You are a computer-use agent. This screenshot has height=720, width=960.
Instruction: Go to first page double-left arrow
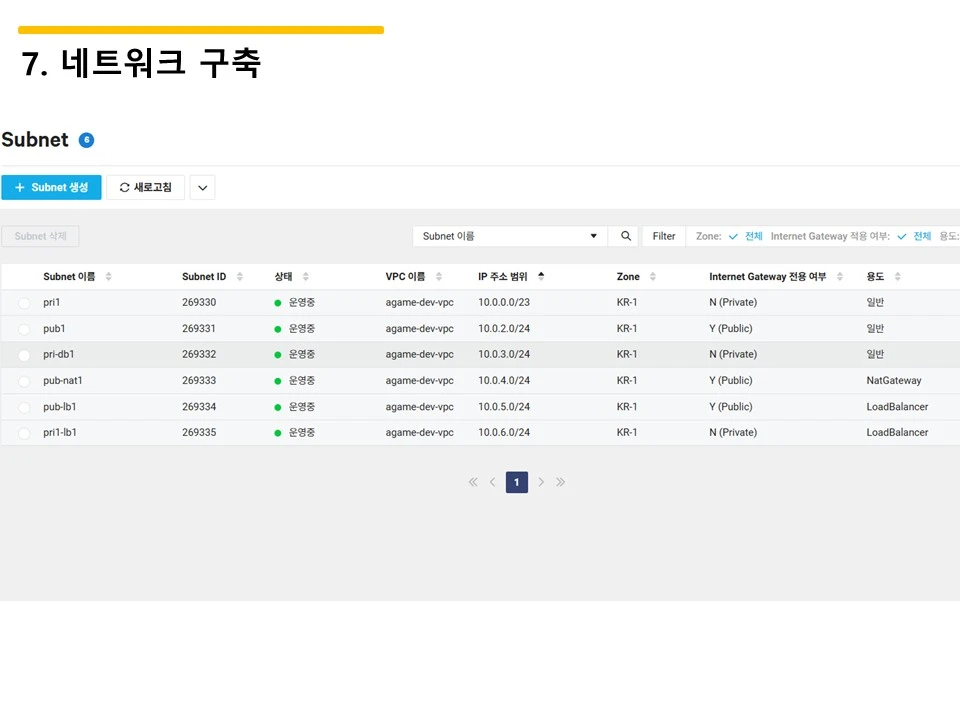click(473, 482)
